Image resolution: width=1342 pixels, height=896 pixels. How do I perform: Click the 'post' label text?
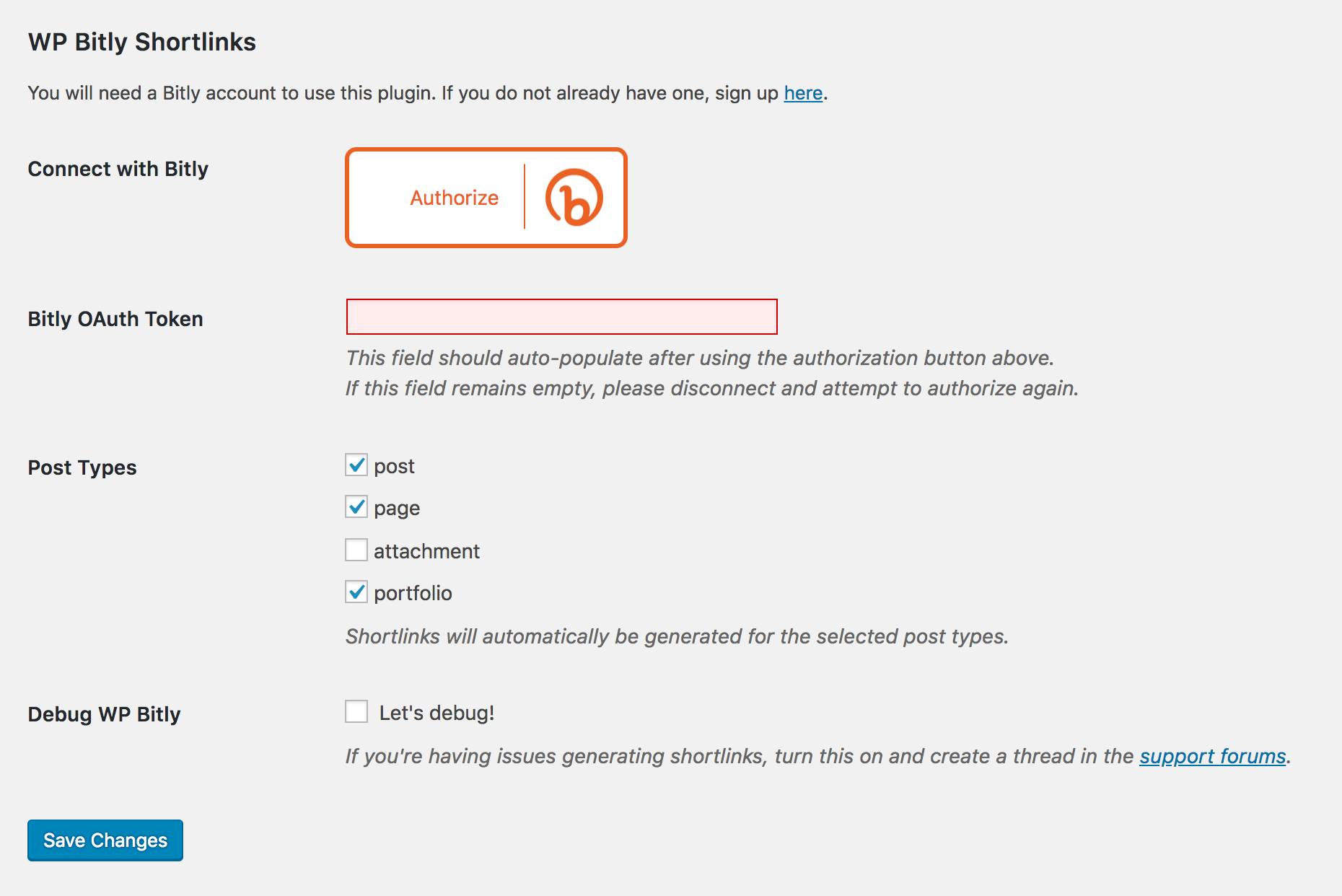(x=394, y=466)
